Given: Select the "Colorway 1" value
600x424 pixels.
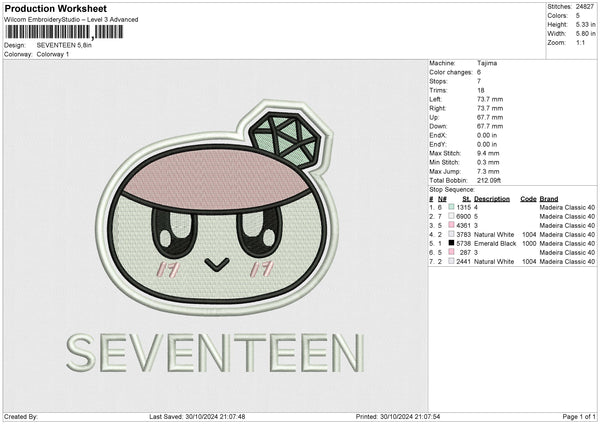Looking at the screenshot, I should 53,54.
